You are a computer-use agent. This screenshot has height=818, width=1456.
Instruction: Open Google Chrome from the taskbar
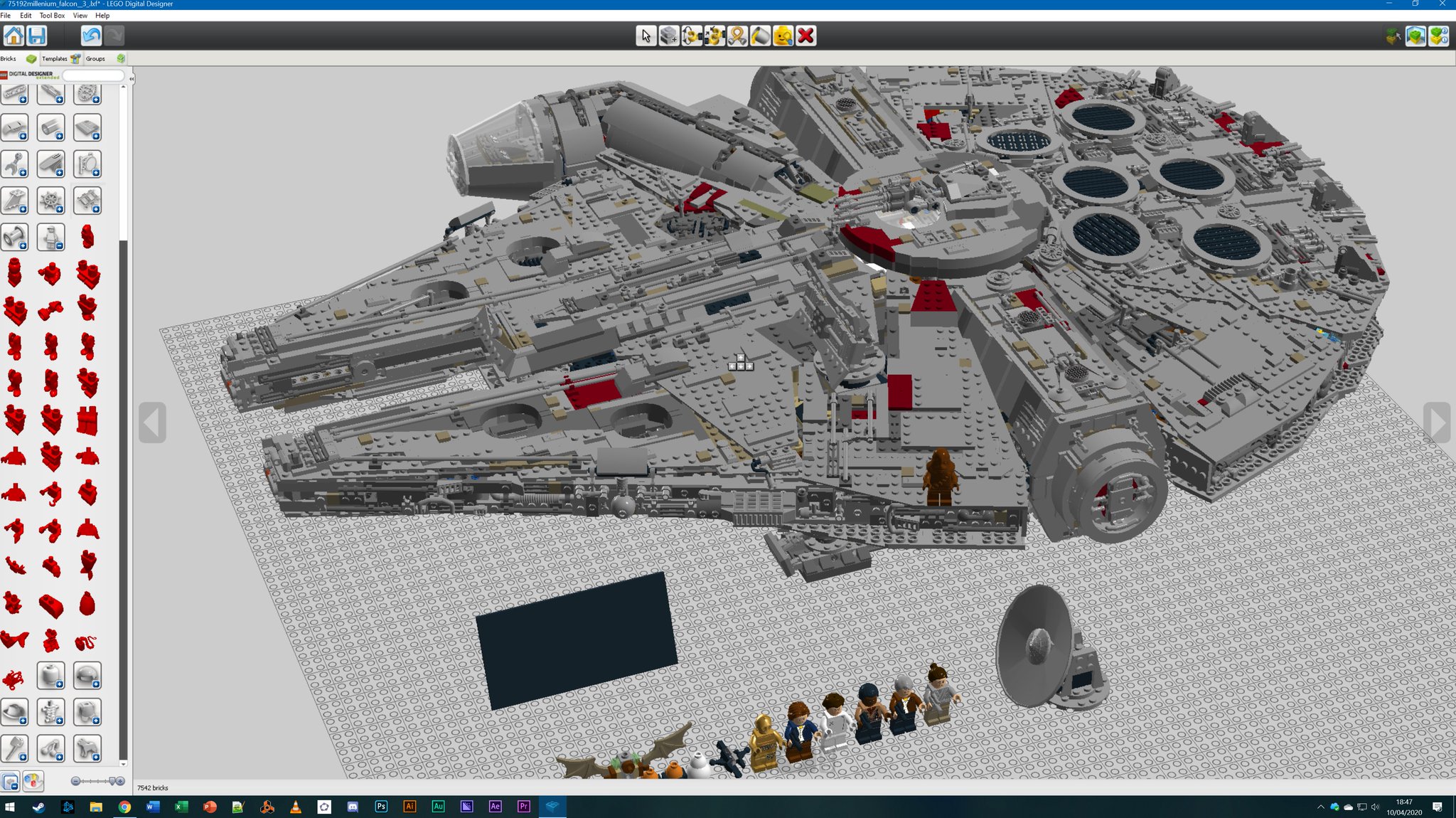(124, 807)
